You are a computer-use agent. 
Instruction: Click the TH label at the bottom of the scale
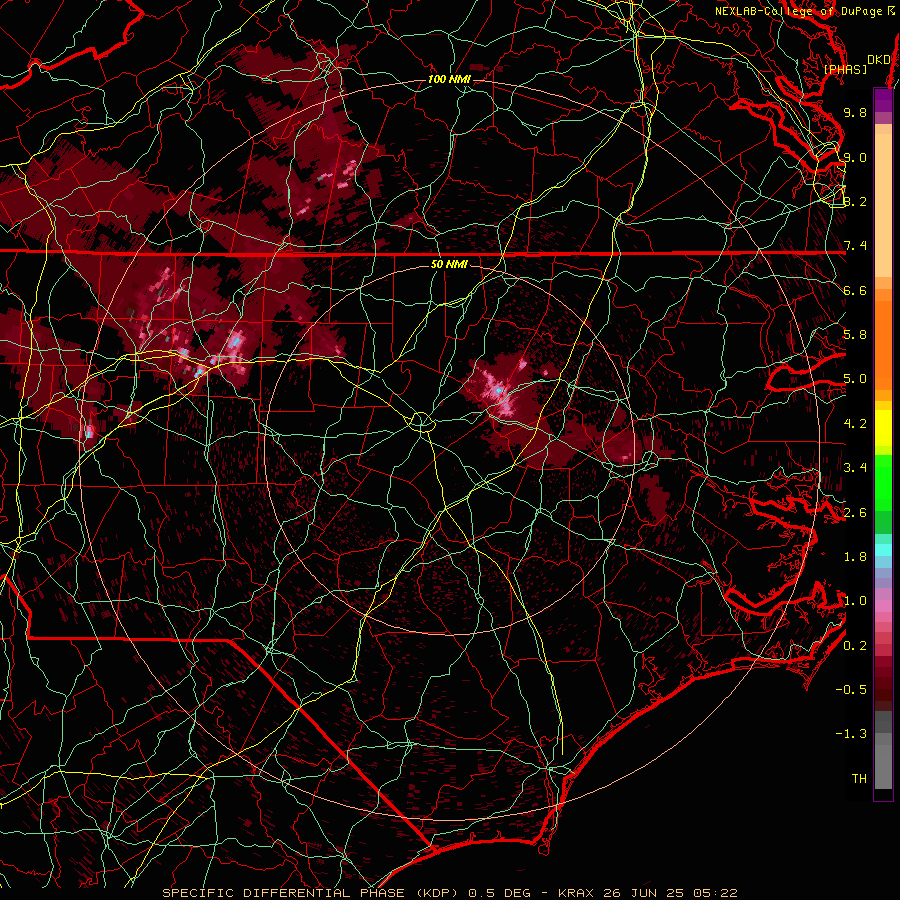(859, 778)
